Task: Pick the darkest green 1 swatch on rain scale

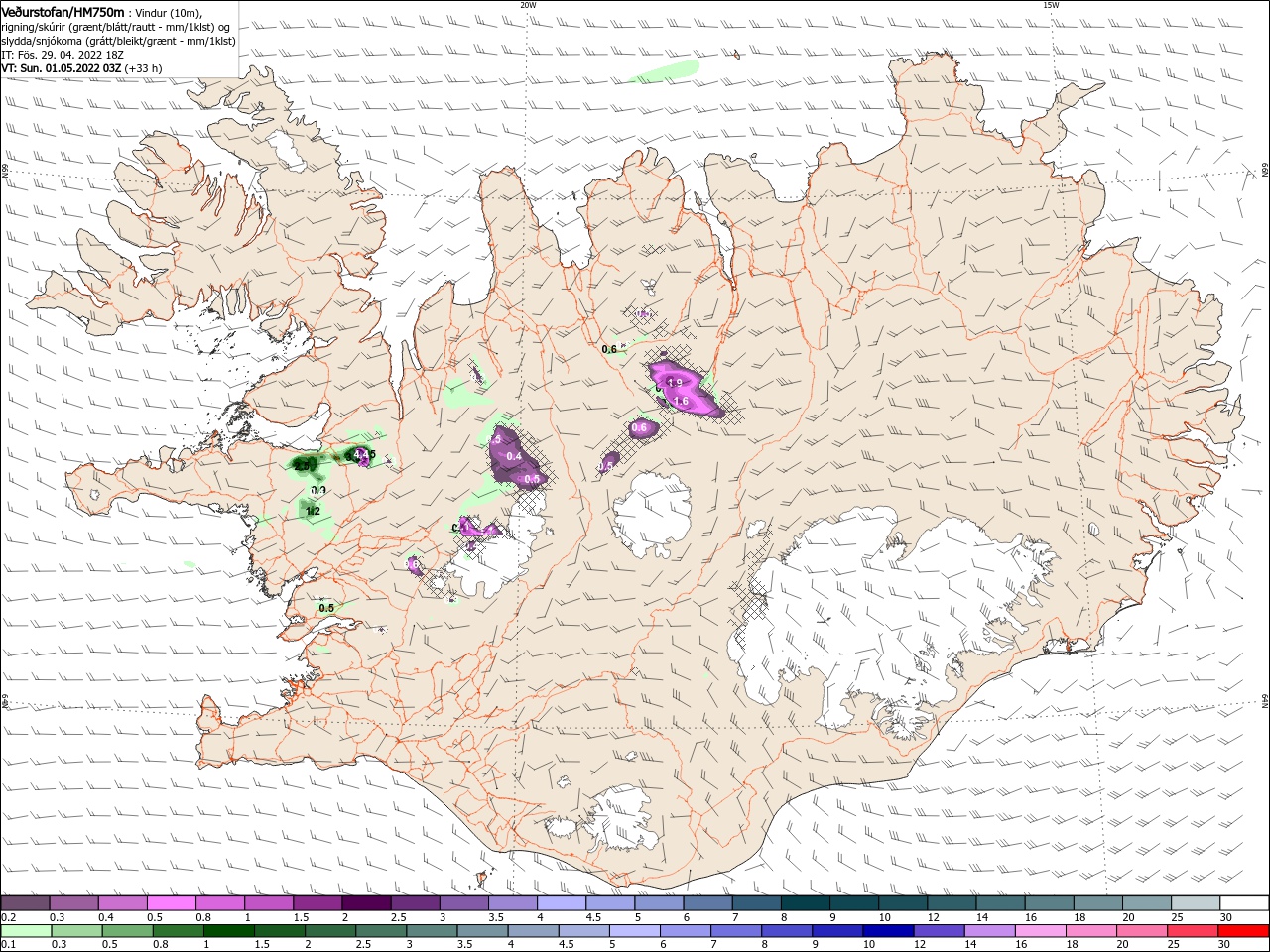Action: (228, 931)
